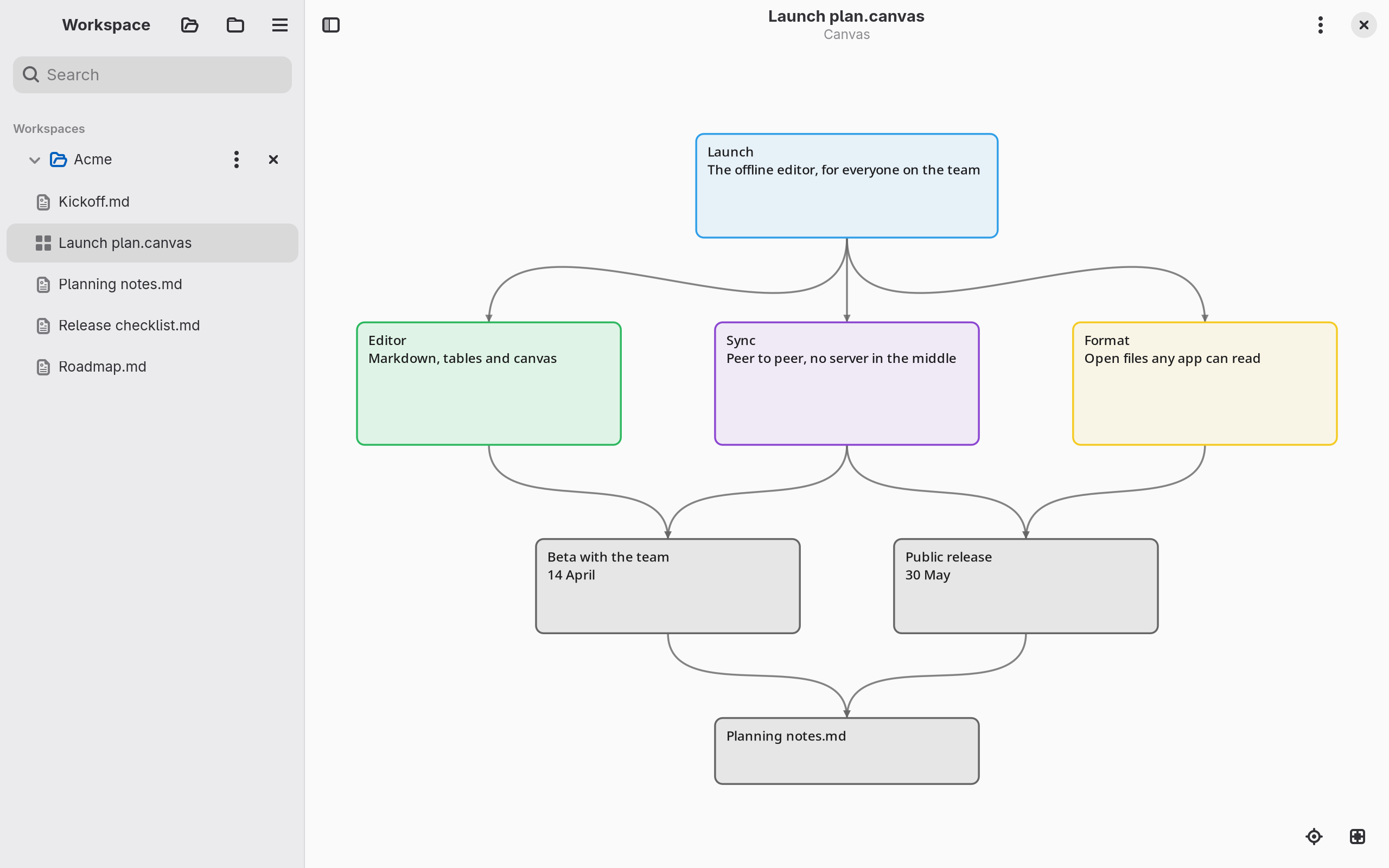Click the Workspaces section label

coord(49,129)
